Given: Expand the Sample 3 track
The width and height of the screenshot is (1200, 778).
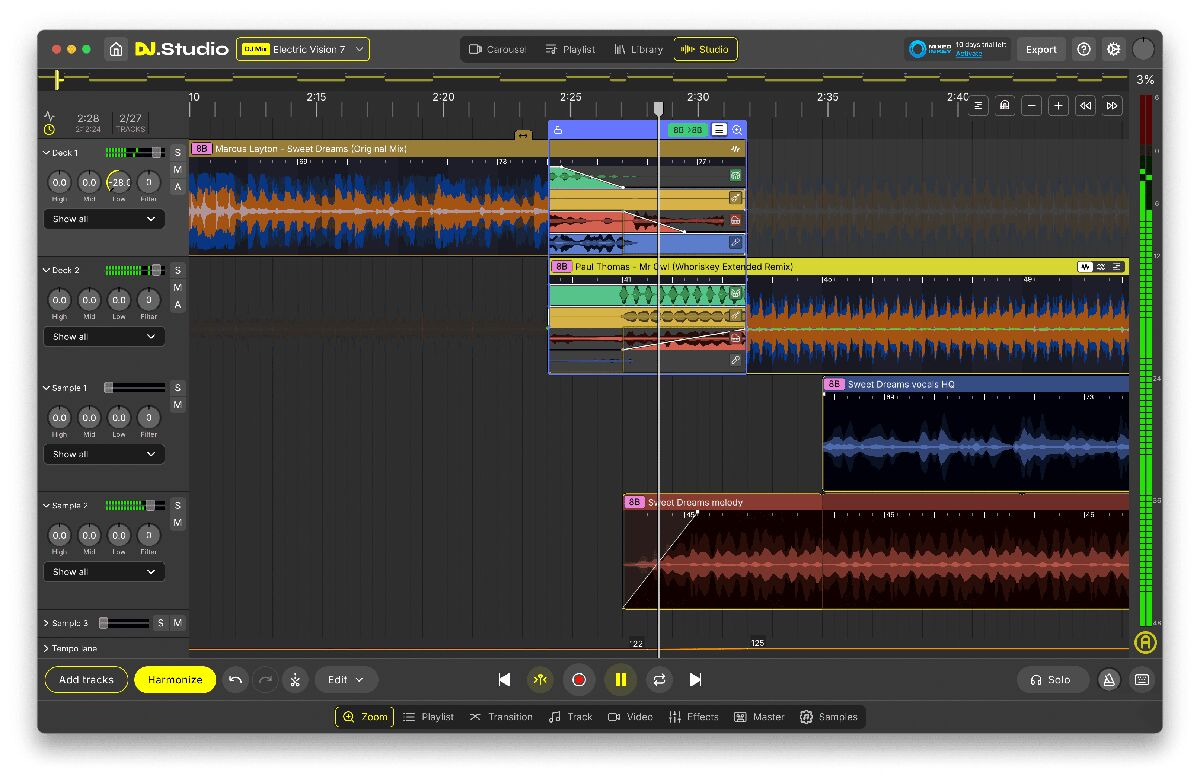Looking at the screenshot, I should pyautogui.click(x=46, y=623).
